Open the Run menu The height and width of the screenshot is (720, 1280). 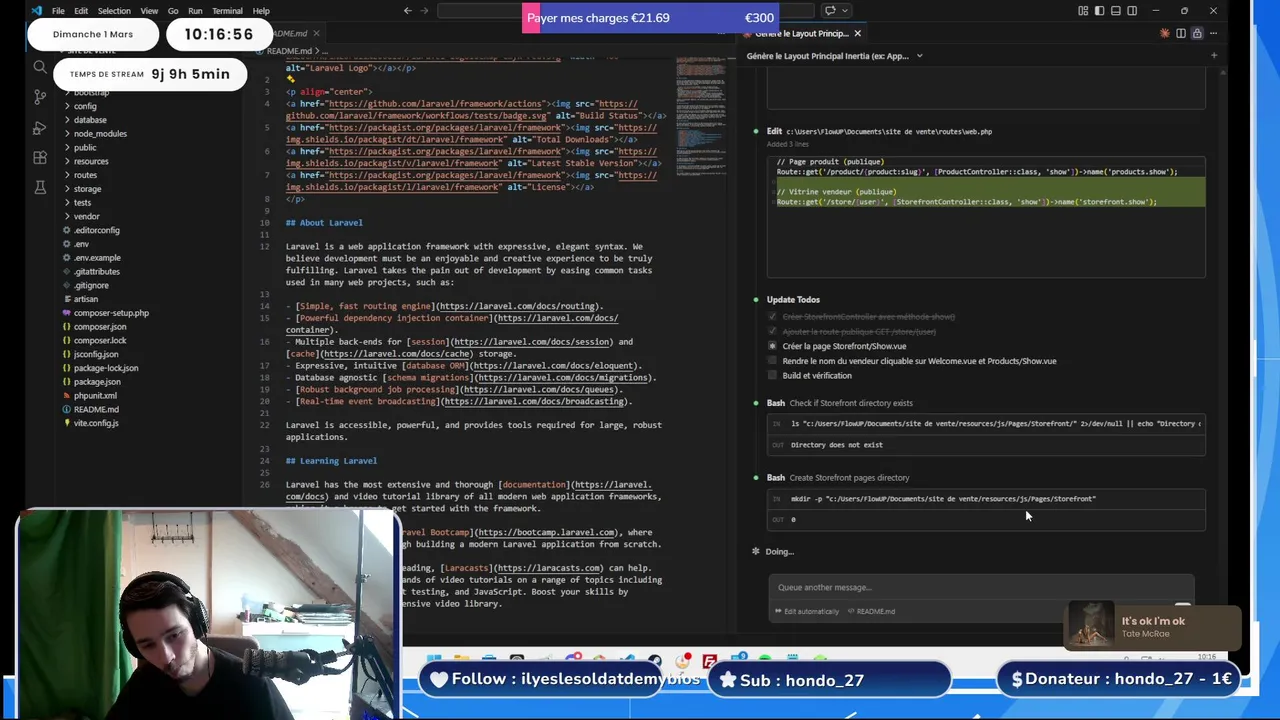click(195, 11)
